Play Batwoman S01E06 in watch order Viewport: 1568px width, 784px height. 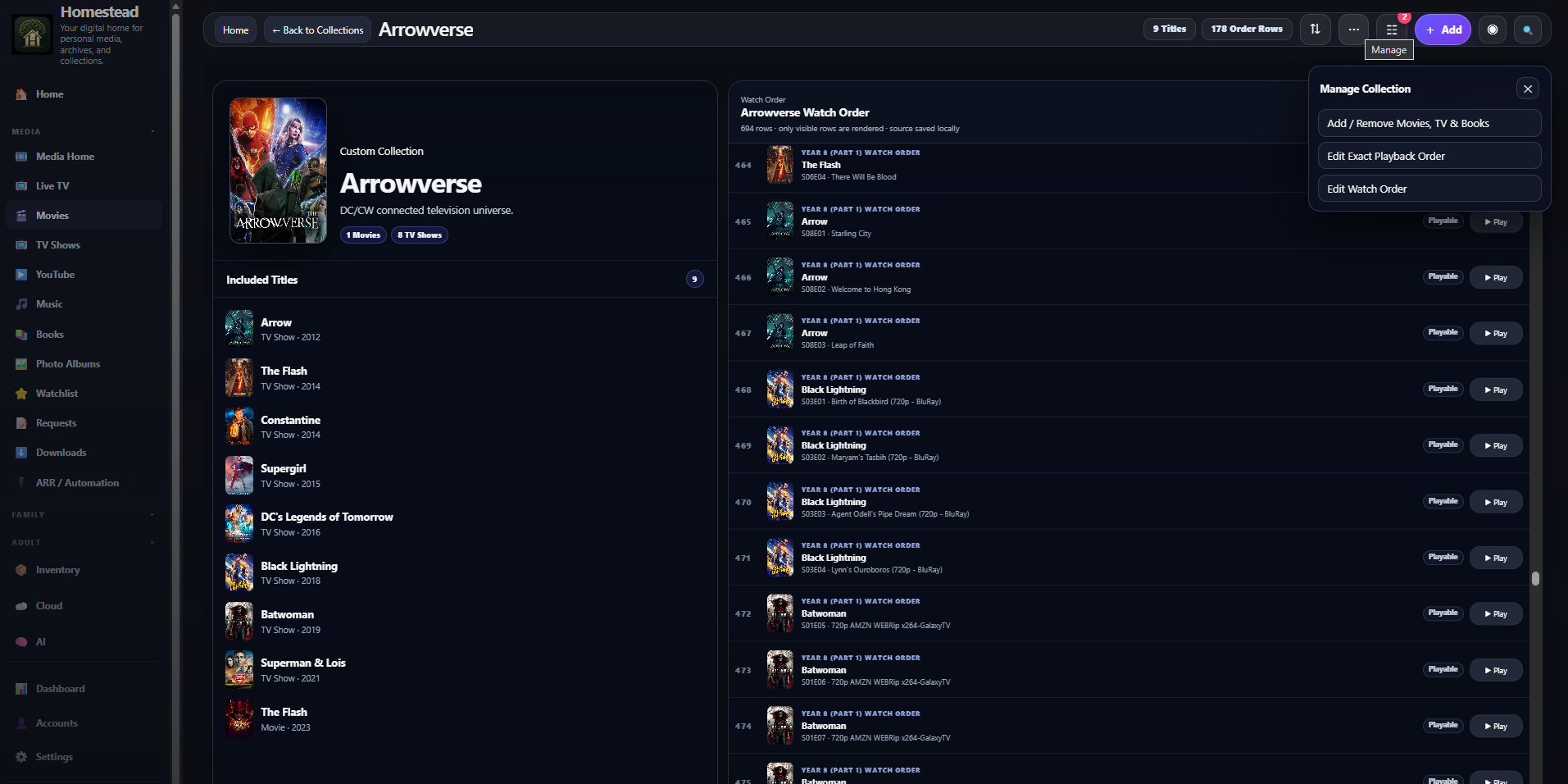[1496, 671]
